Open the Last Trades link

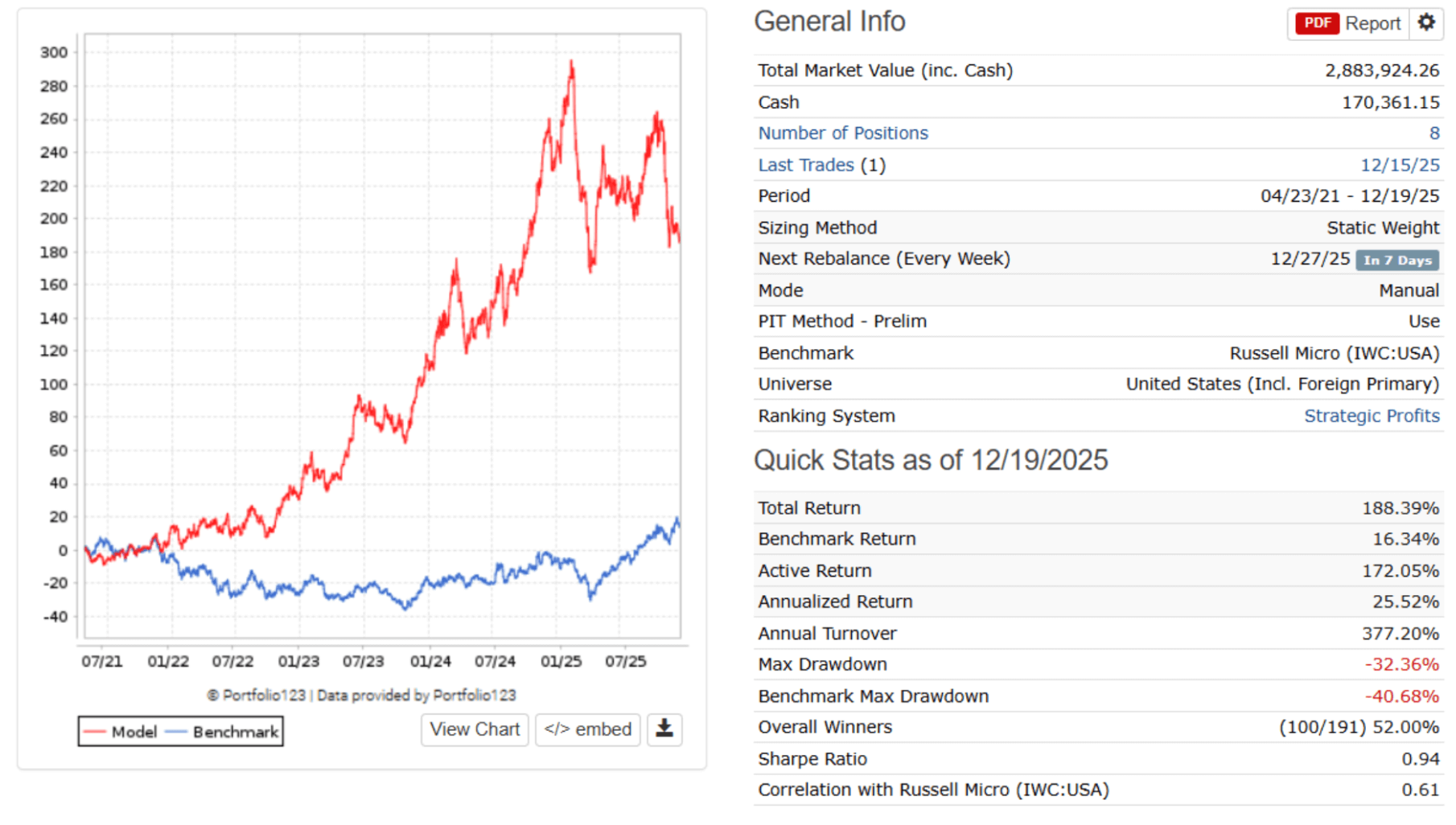pyautogui.click(x=805, y=165)
